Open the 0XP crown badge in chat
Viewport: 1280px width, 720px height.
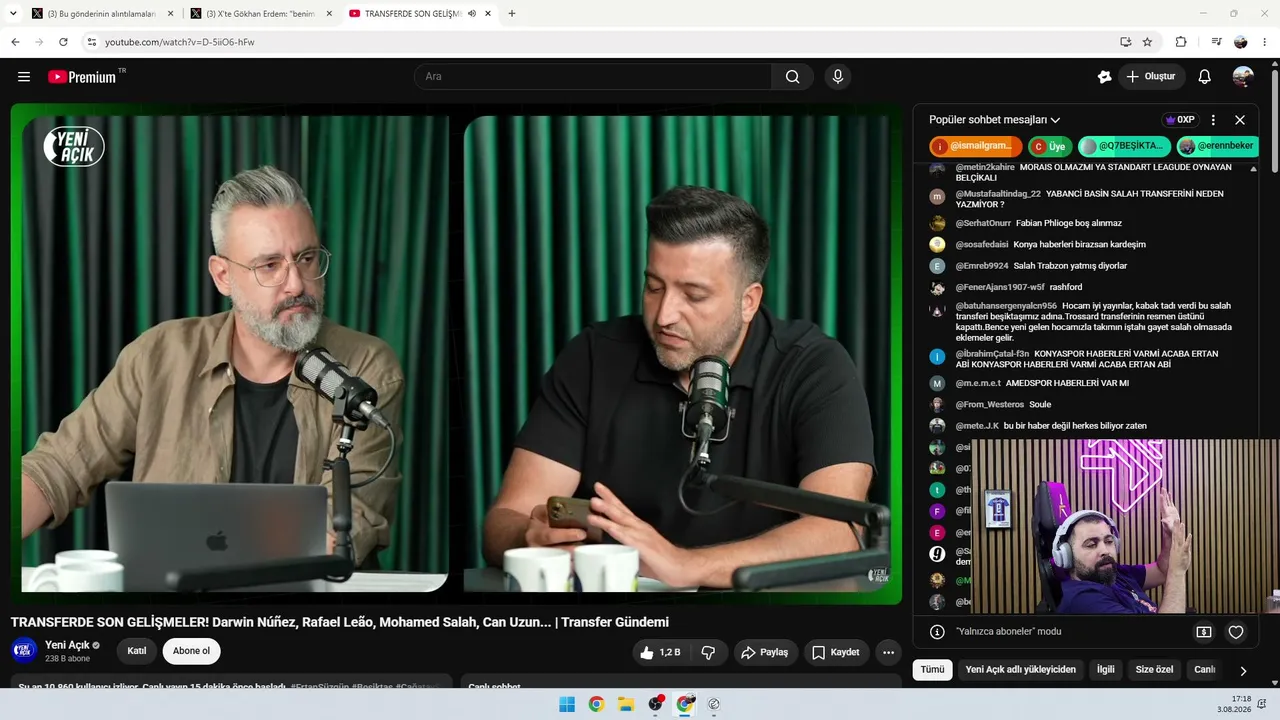[1180, 120]
